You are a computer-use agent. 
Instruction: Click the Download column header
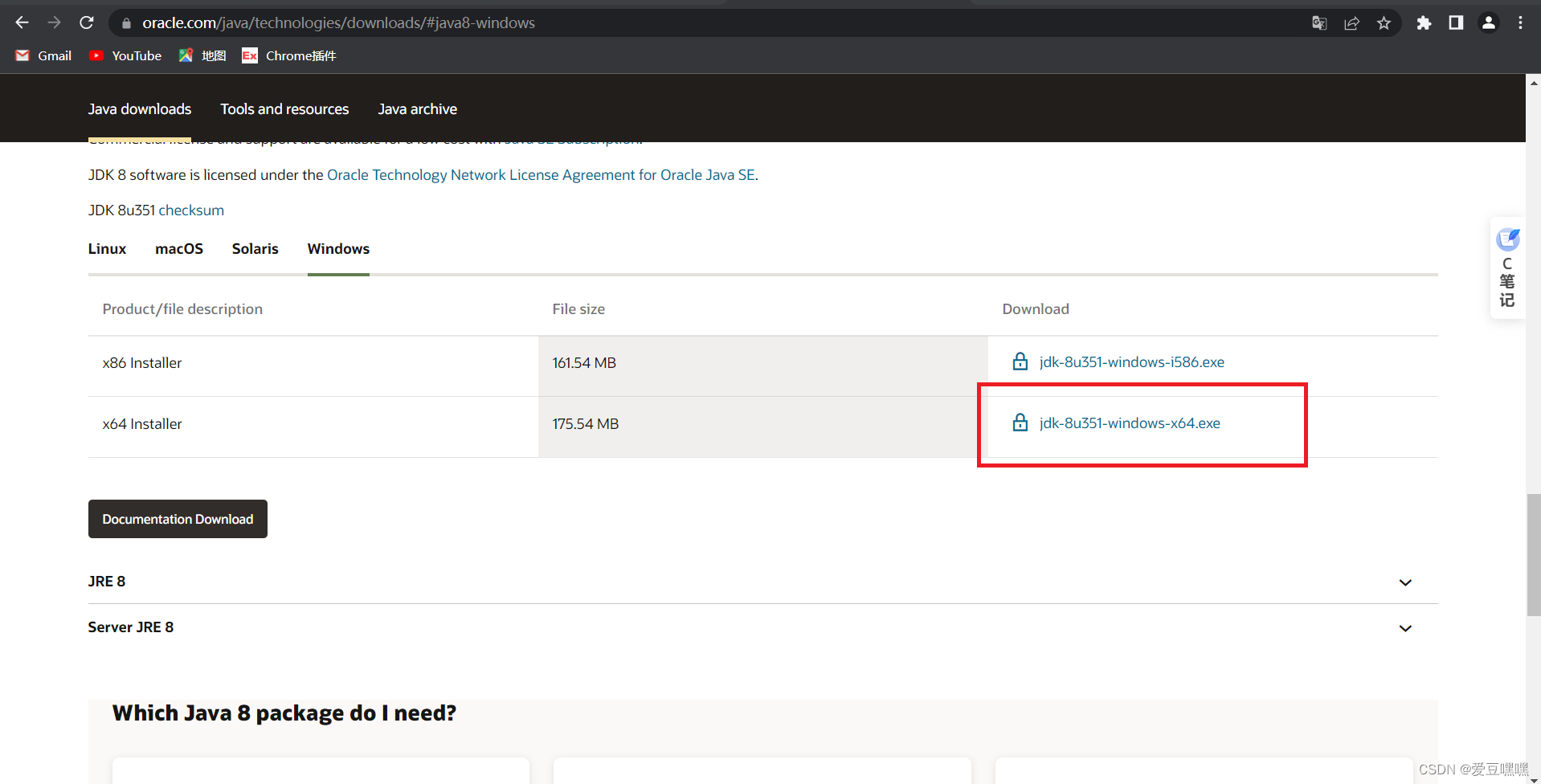tap(1036, 309)
